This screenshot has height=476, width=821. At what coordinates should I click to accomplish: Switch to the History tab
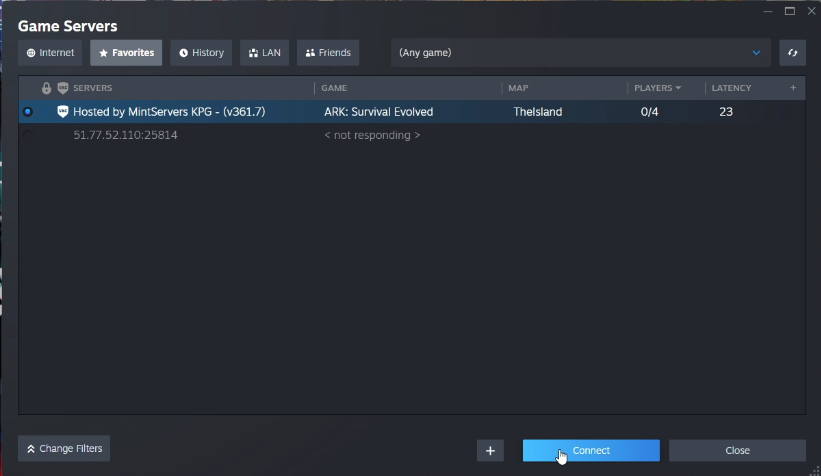[x=201, y=53]
